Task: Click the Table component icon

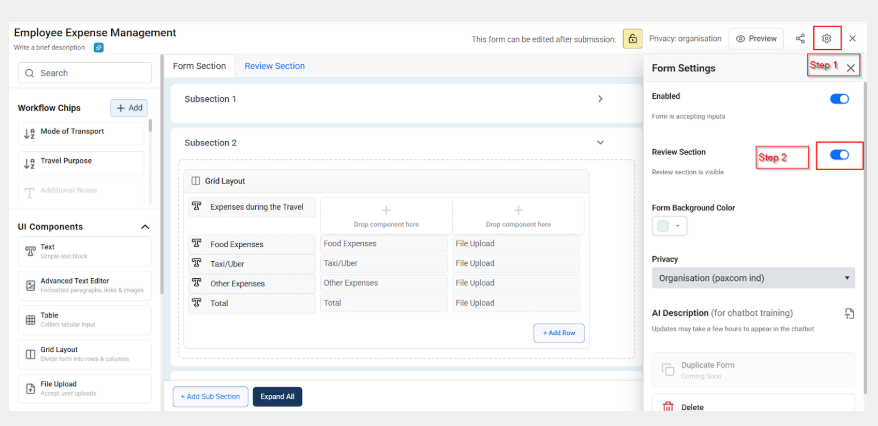Action: pyautogui.click(x=30, y=320)
